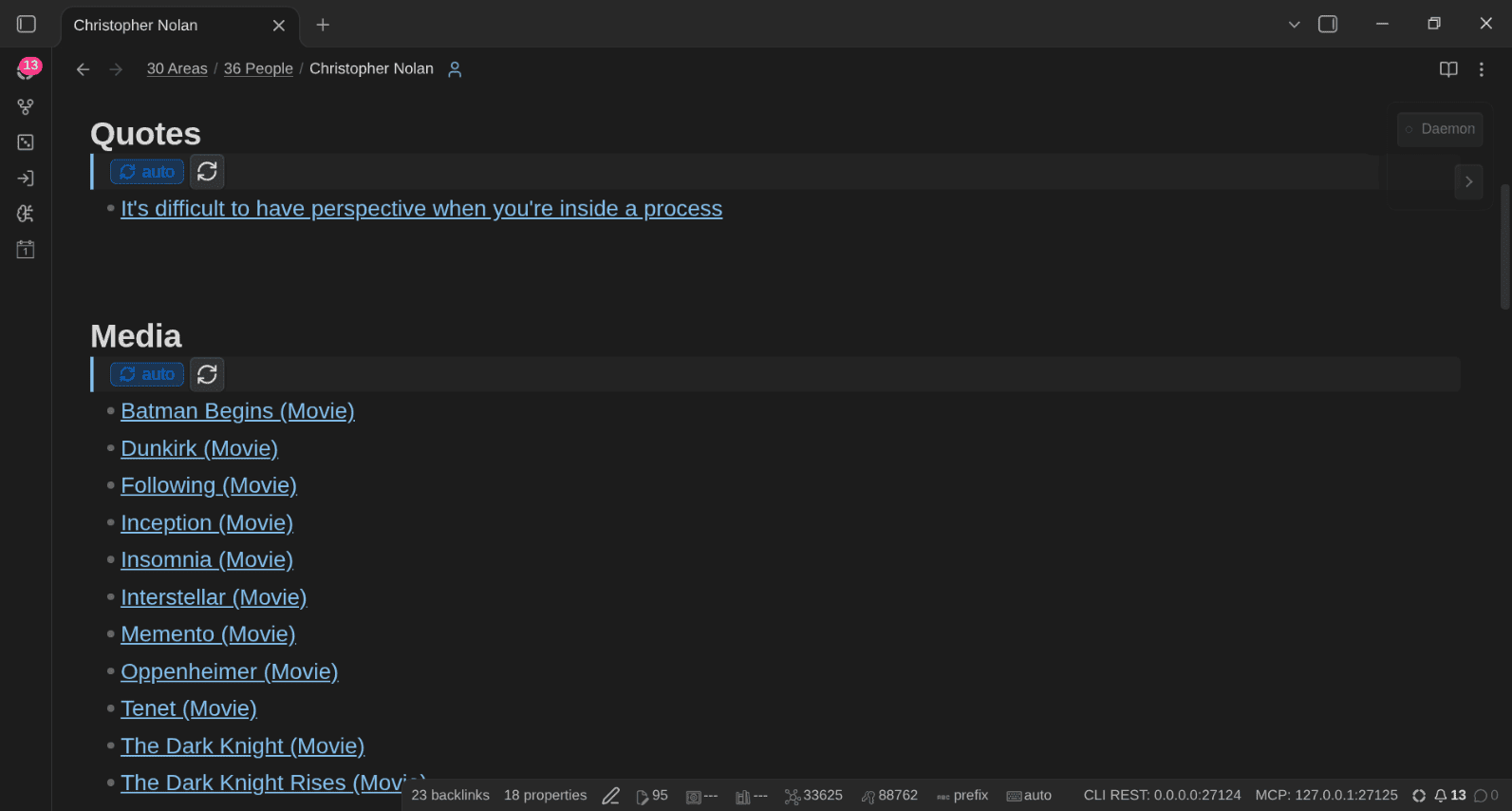Click the pencil edit-mode icon in status bar
1512x811 pixels.
coord(611,796)
